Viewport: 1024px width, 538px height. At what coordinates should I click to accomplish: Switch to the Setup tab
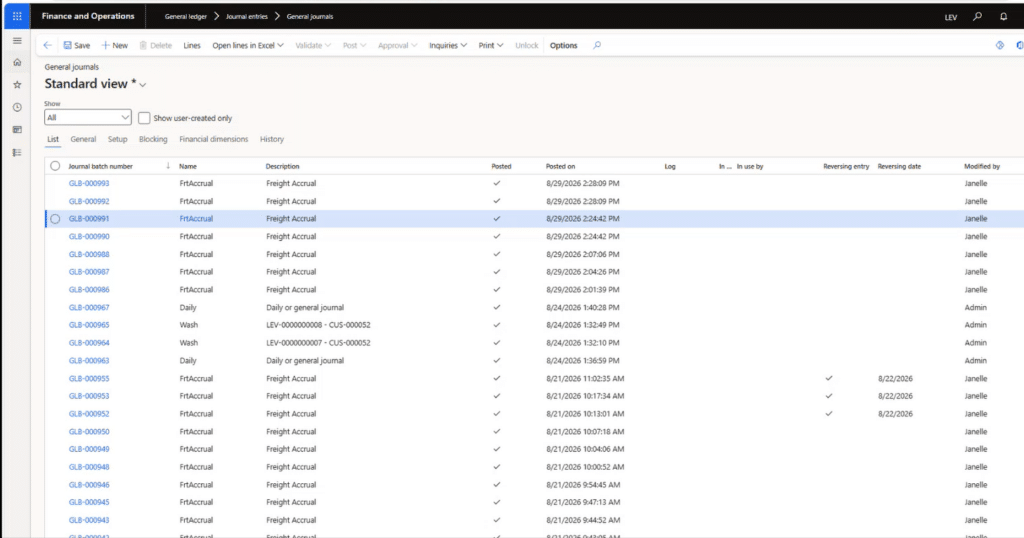[x=118, y=139]
